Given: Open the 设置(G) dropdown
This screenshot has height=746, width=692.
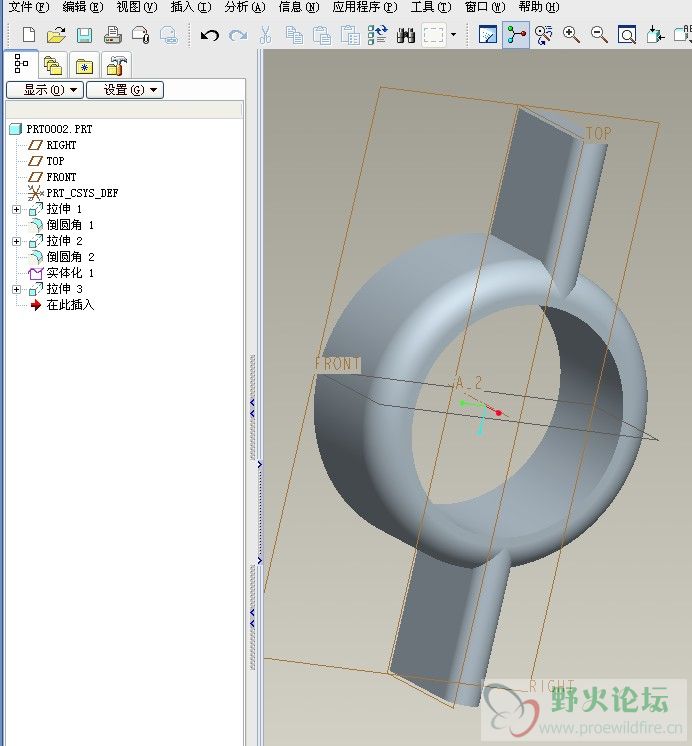Looking at the screenshot, I should tap(125, 90).
